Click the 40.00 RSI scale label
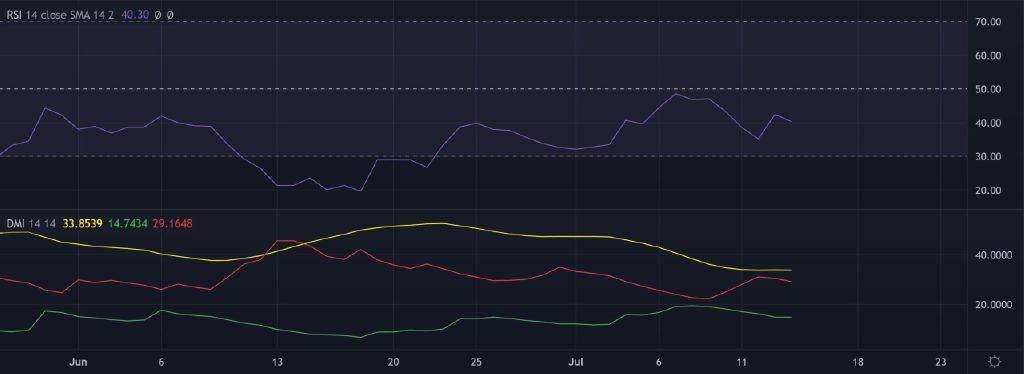The height and width of the screenshot is (374, 1024). pyautogui.click(x=987, y=123)
